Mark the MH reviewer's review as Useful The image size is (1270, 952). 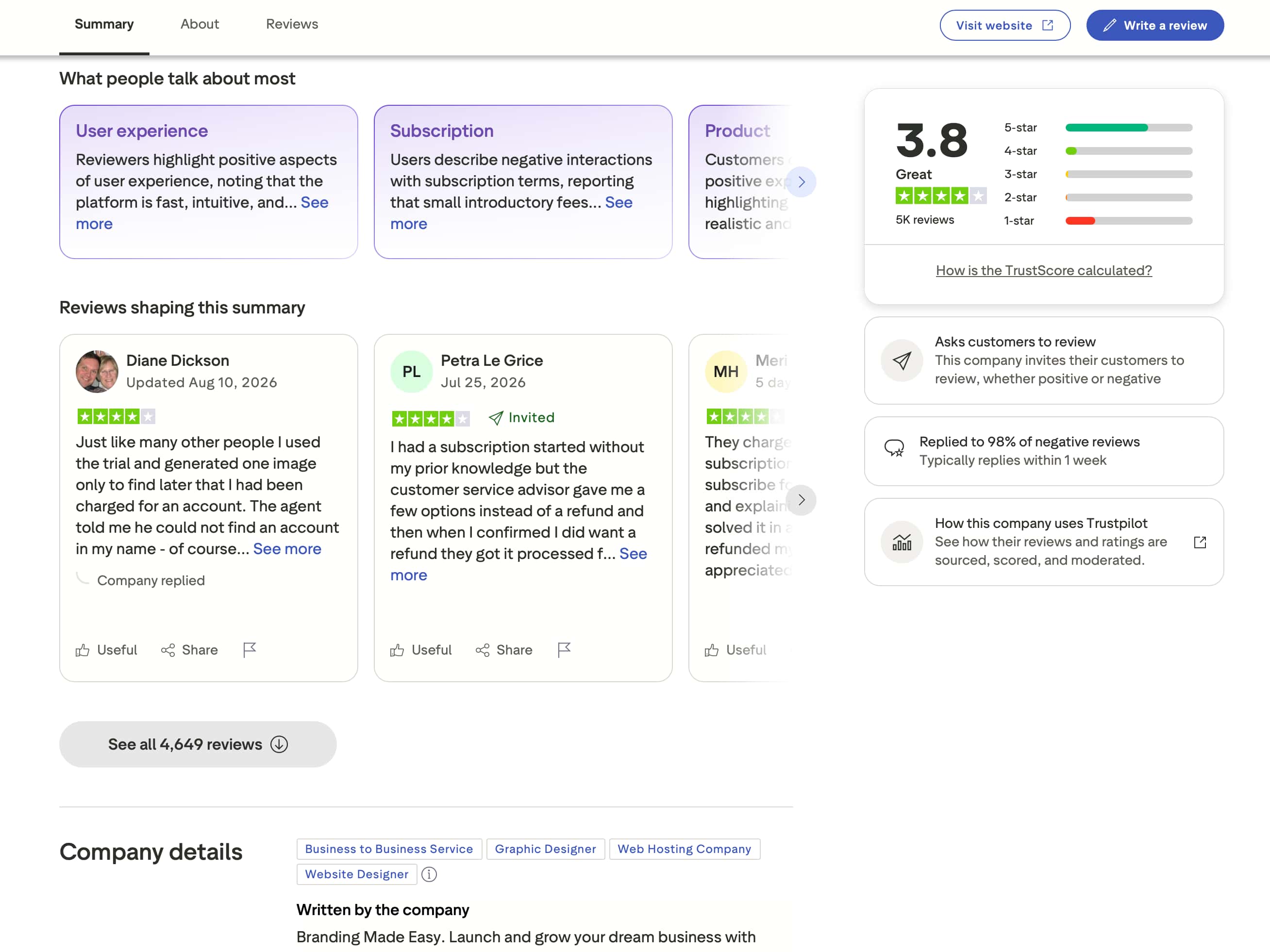point(735,650)
